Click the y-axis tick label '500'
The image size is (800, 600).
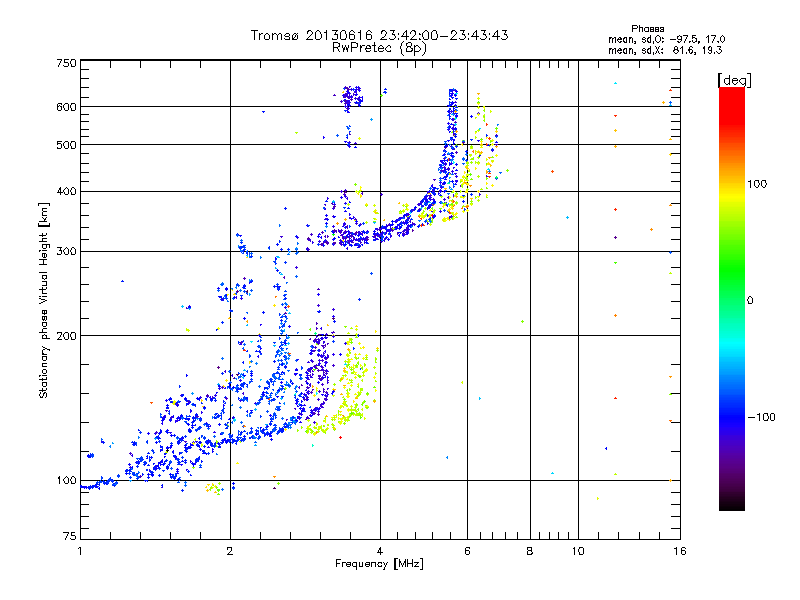(x=66, y=145)
